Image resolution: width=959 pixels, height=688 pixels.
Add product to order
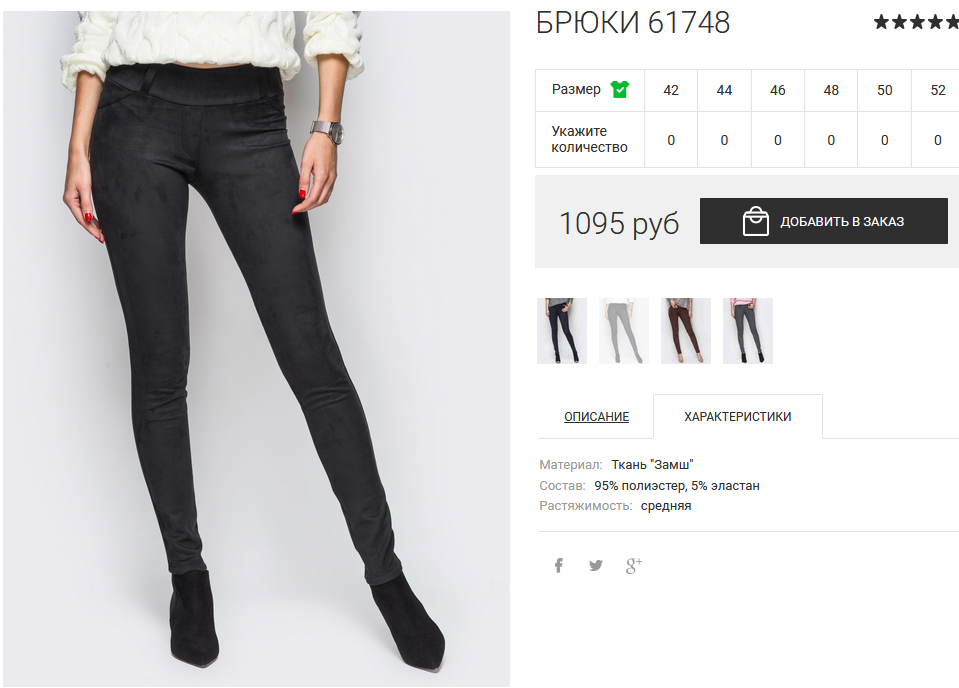click(x=824, y=221)
